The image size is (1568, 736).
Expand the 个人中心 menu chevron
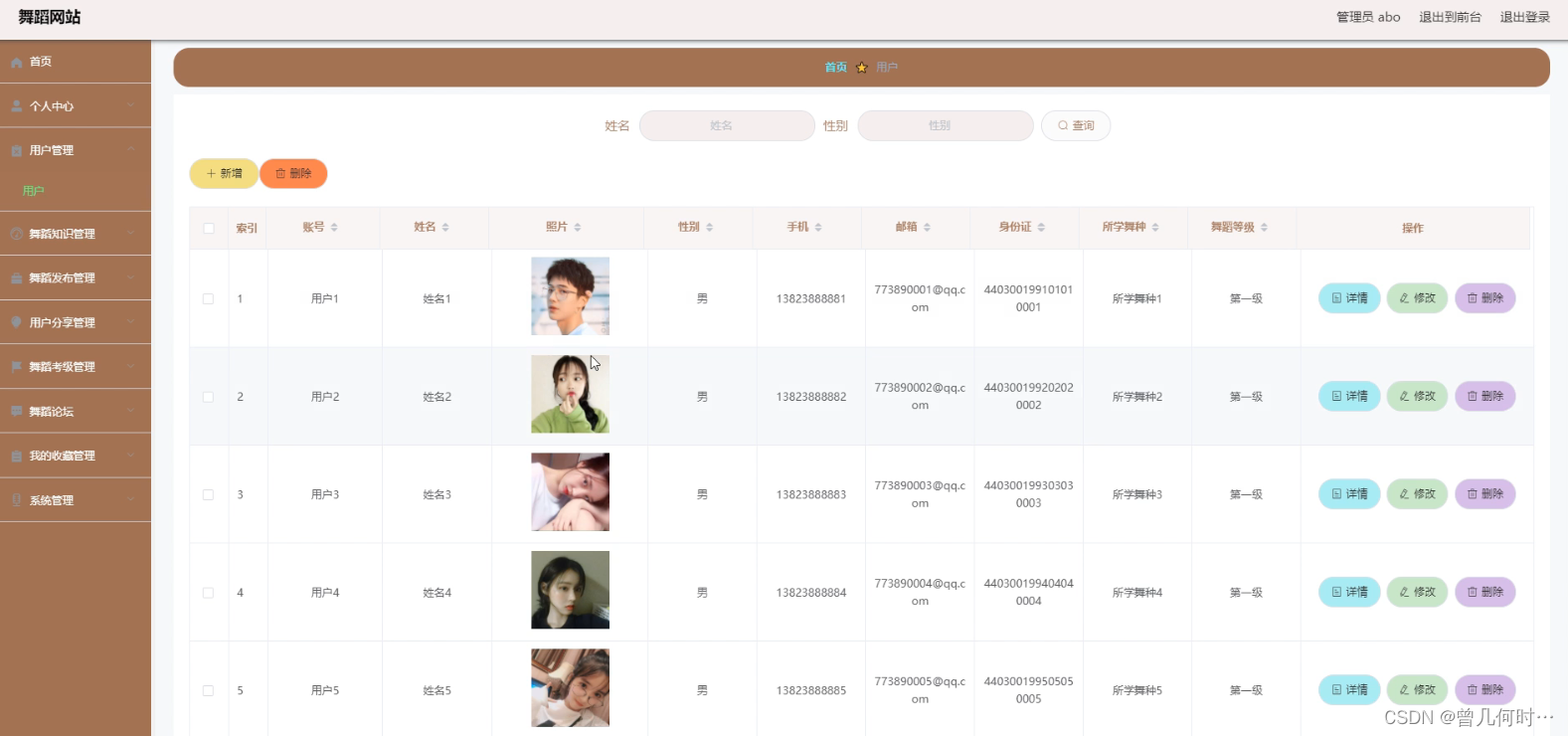[x=131, y=105]
